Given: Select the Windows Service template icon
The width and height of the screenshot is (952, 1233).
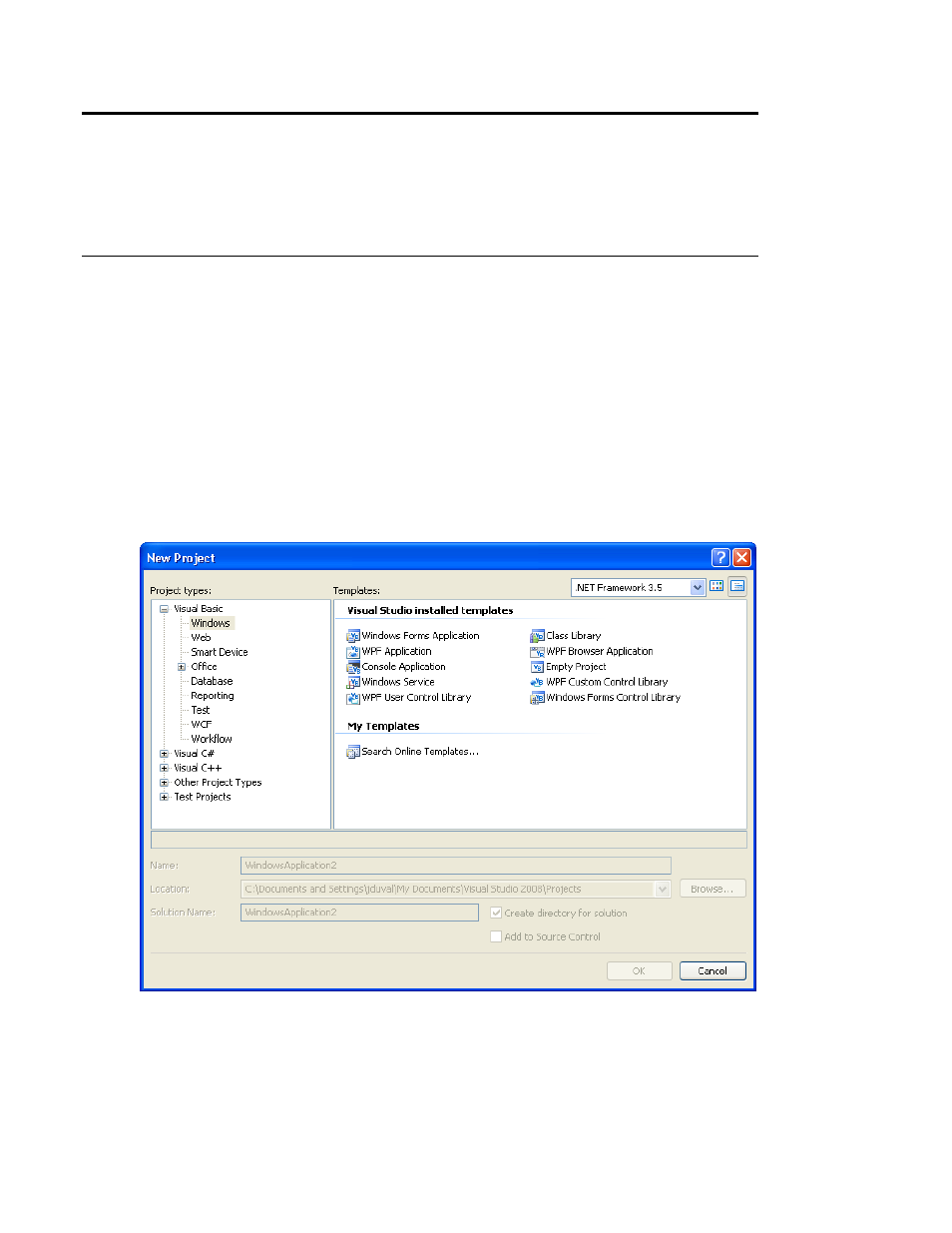Looking at the screenshot, I should [x=353, y=682].
